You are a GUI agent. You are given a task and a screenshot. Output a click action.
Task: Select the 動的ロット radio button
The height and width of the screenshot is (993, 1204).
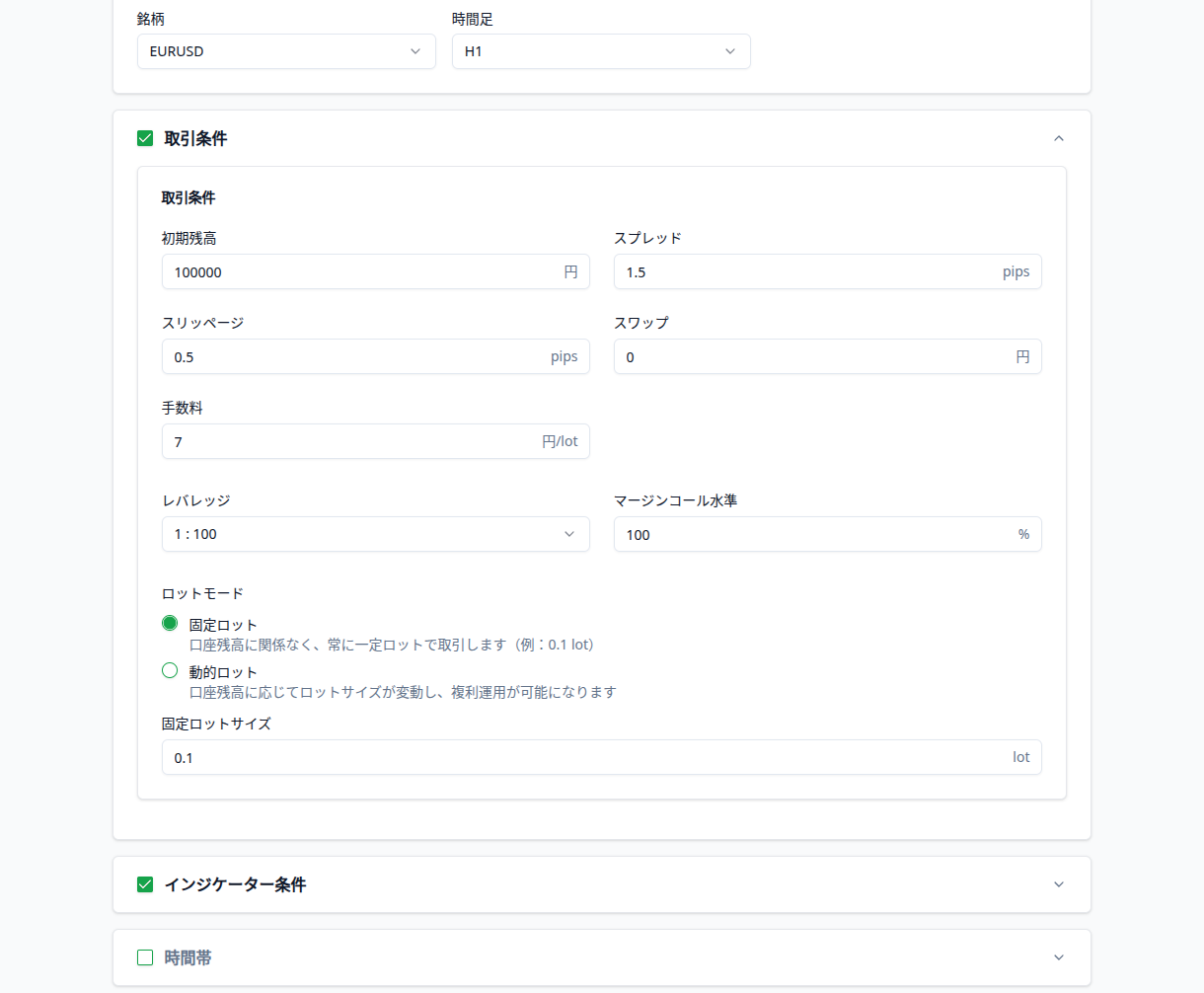click(170, 670)
